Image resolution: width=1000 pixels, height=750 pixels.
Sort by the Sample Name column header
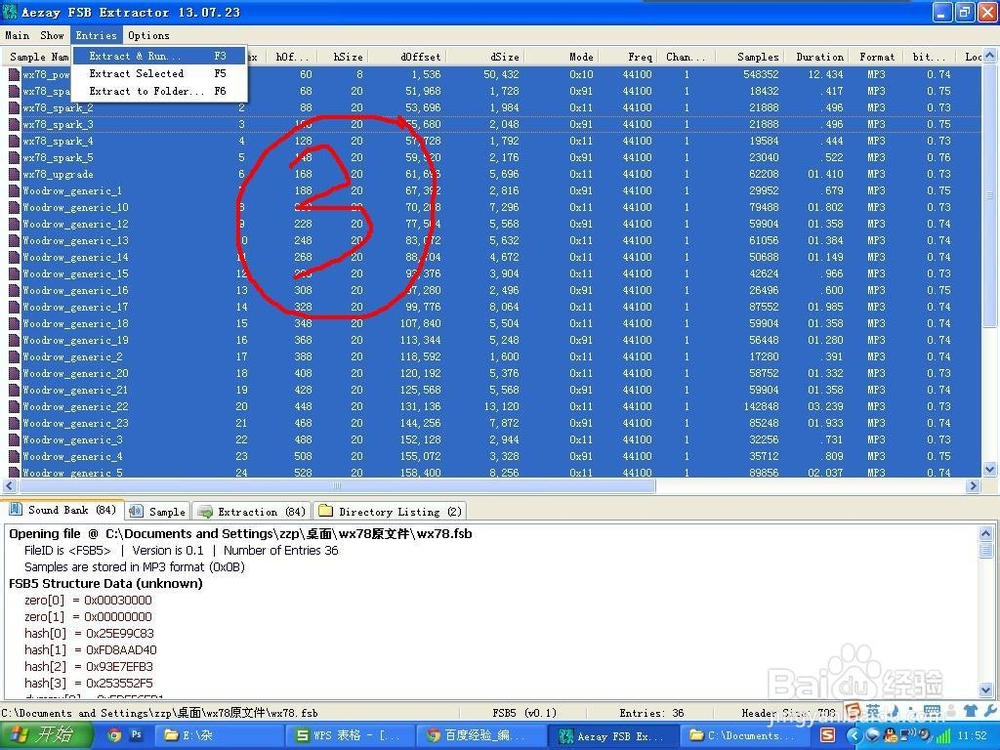pyautogui.click(x=37, y=57)
